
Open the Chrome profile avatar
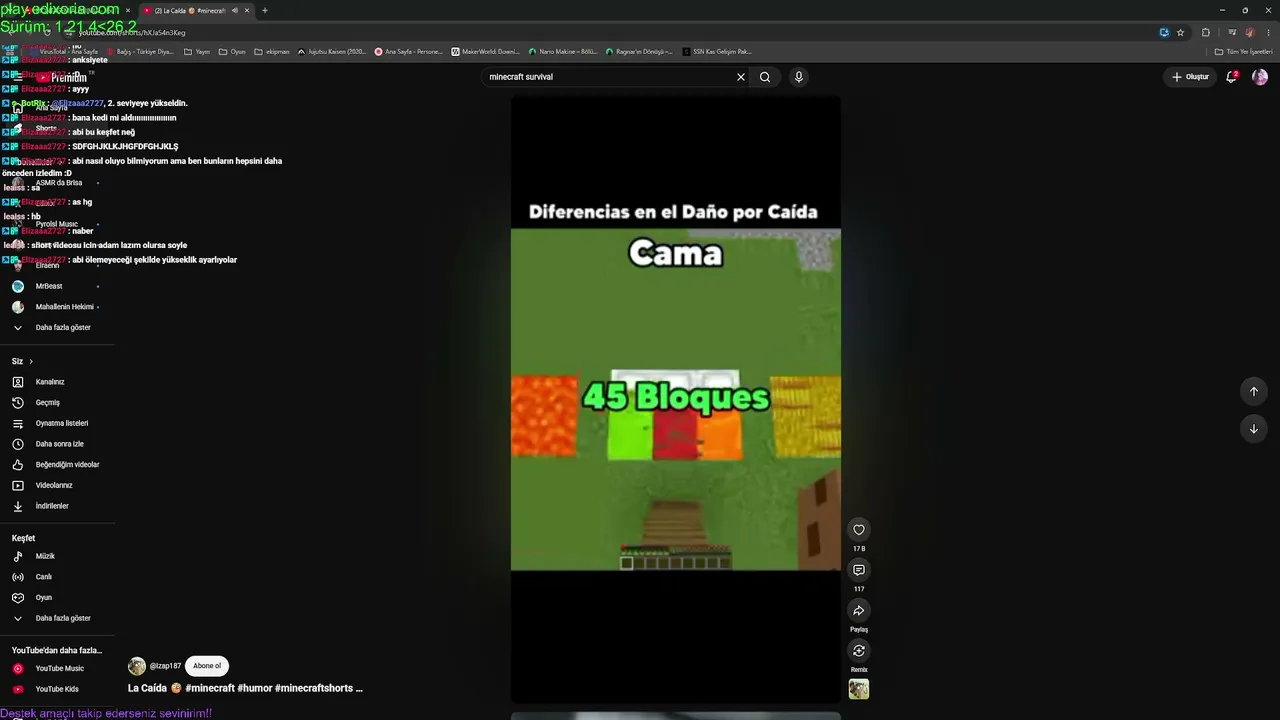1250,32
